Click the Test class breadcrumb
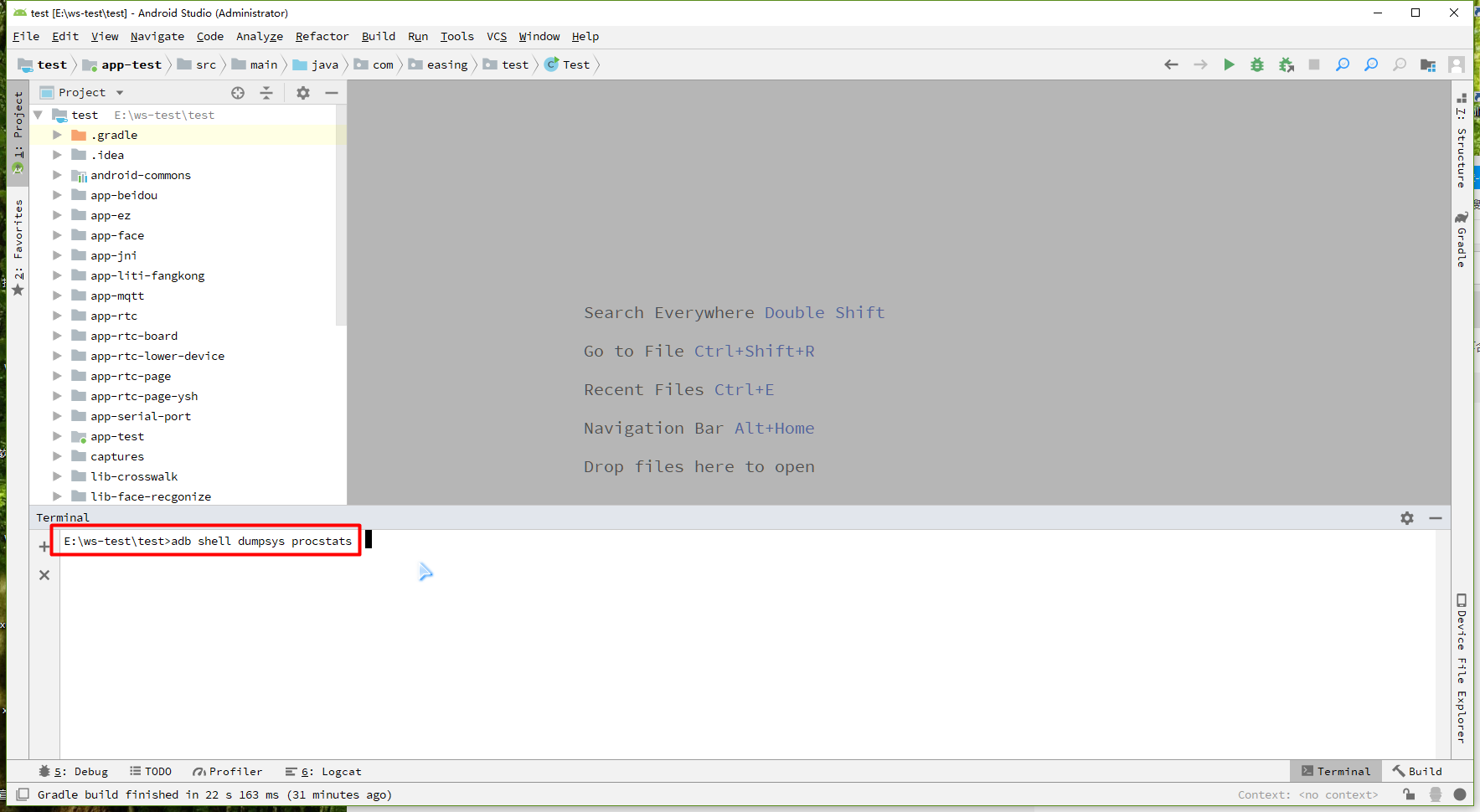This screenshot has height=812, width=1480. (x=567, y=64)
